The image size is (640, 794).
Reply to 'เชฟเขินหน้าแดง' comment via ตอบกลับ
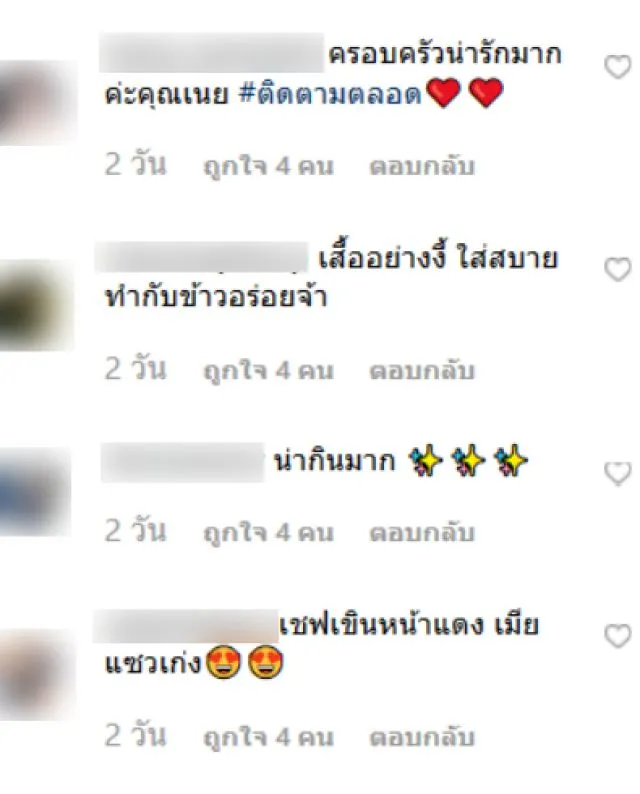422,737
